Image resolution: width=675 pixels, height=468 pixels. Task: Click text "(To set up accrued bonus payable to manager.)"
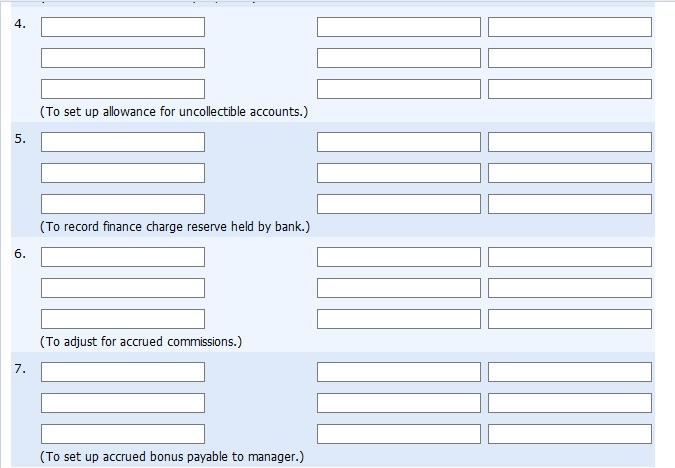172,457
